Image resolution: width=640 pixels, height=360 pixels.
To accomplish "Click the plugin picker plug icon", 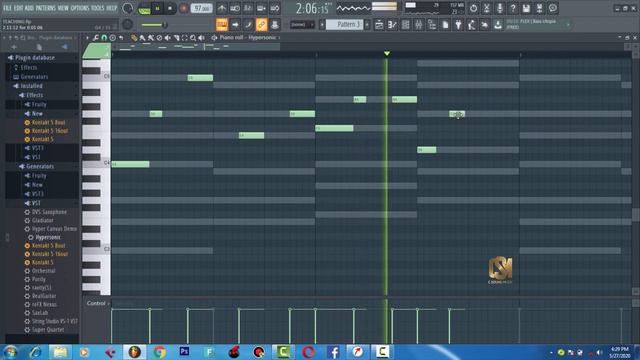I will pyautogui.click(x=458, y=25).
